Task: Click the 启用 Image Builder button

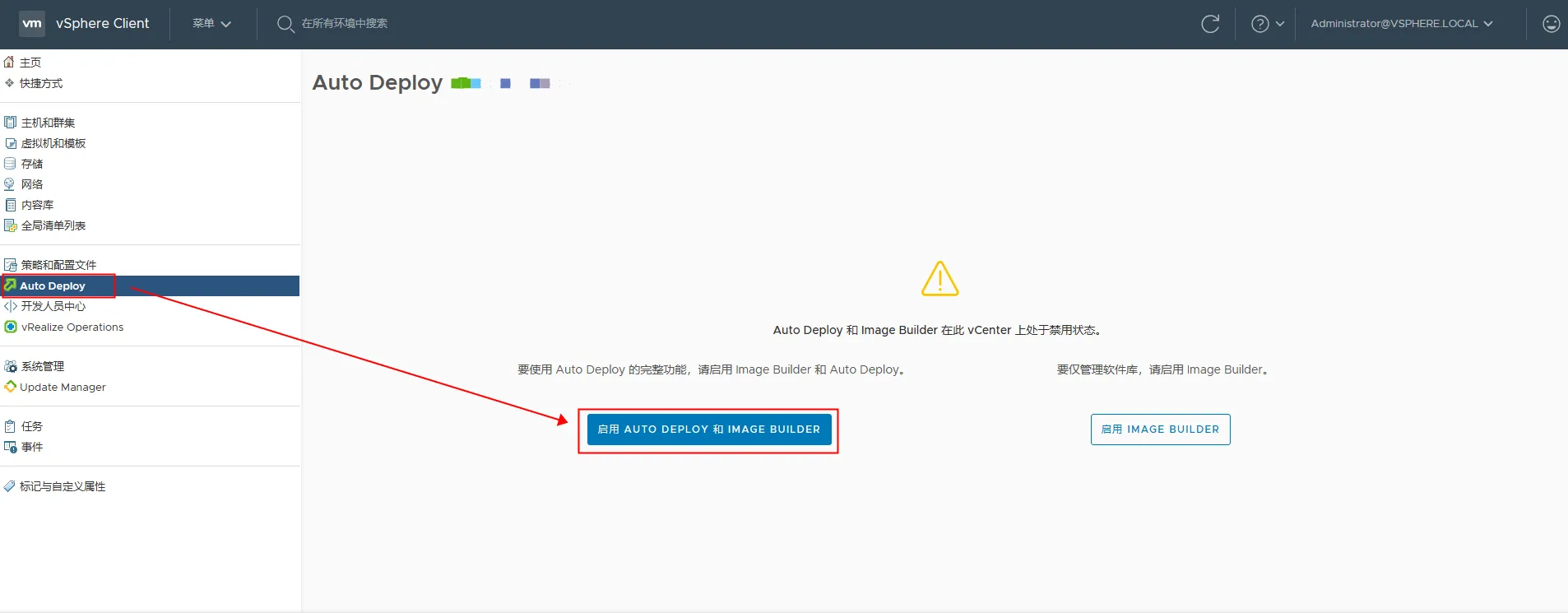Action: click(1160, 430)
